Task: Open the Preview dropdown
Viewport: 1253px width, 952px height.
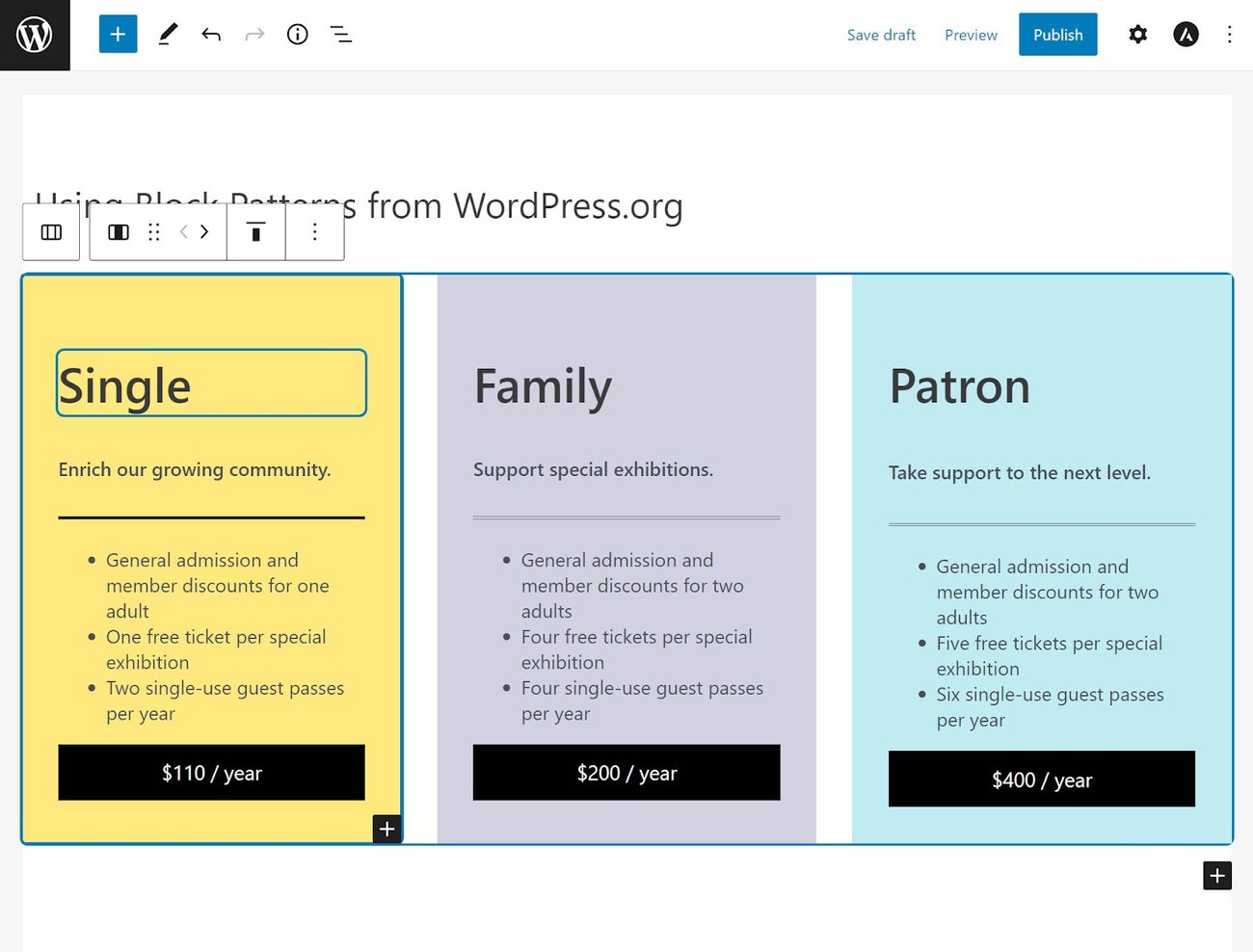Action: tap(971, 34)
